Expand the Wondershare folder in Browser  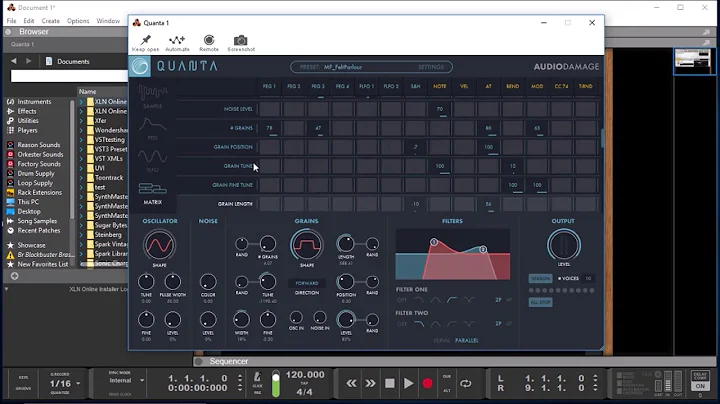[x=81, y=130]
